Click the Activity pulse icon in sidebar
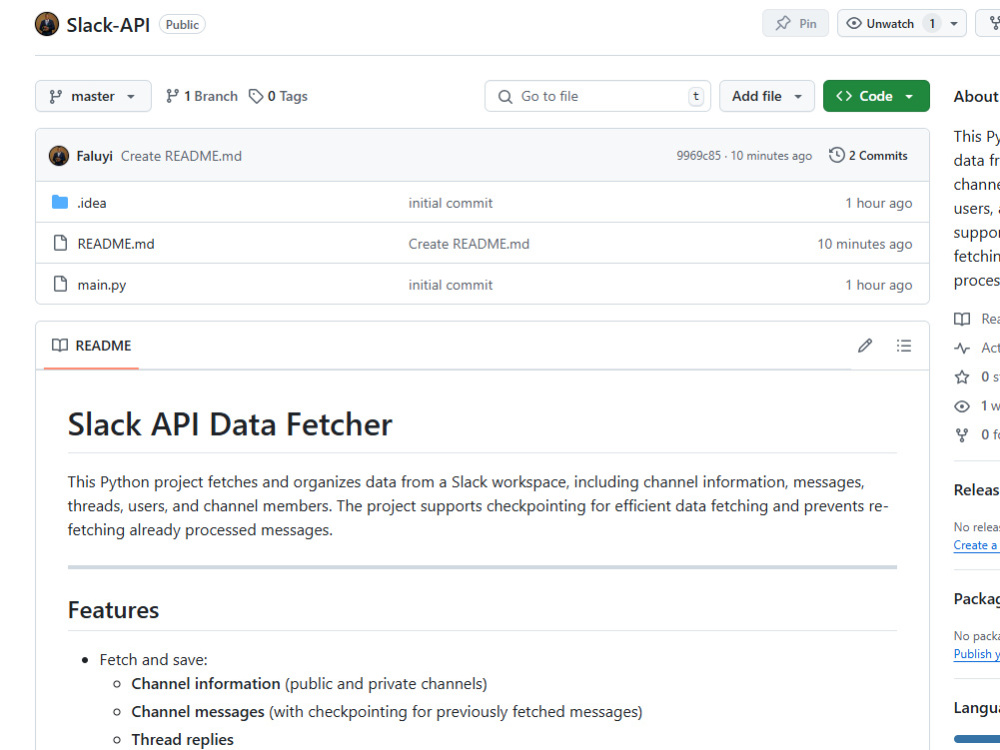1000x750 pixels. tap(962, 348)
